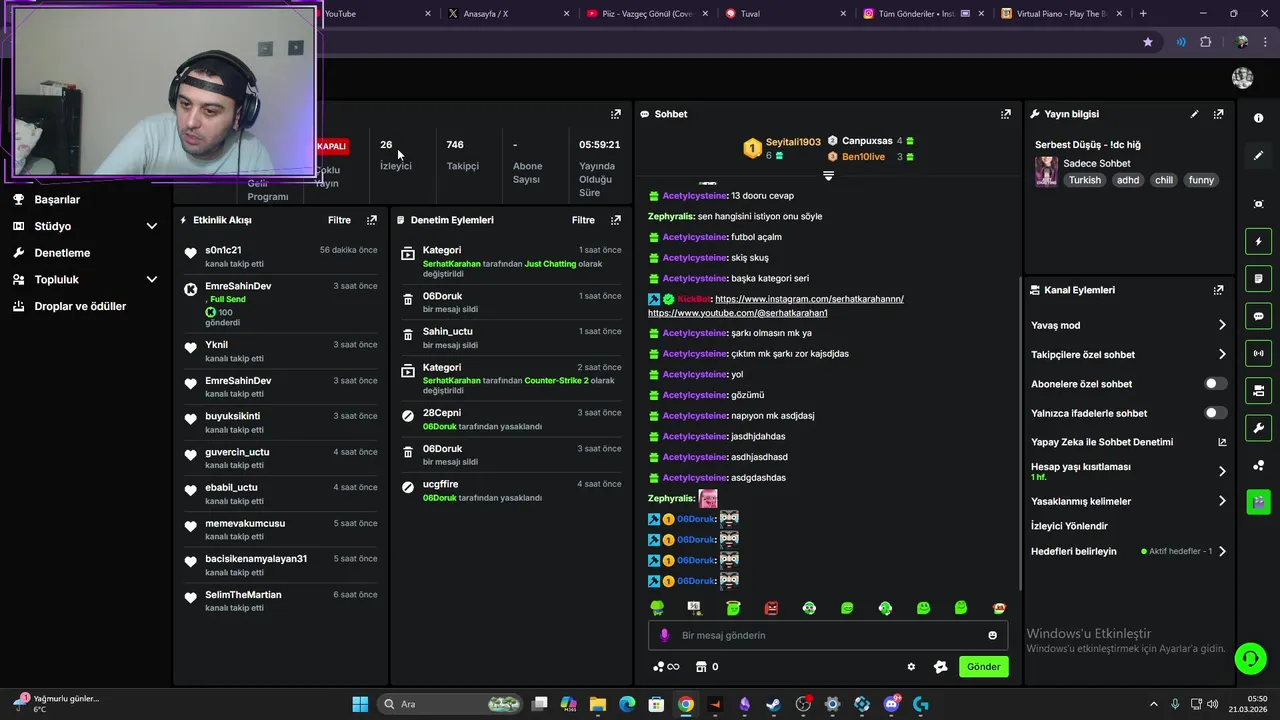The height and width of the screenshot is (720, 1280).
Task: Click the taskbar Ara search box
Action: click(x=451, y=704)
